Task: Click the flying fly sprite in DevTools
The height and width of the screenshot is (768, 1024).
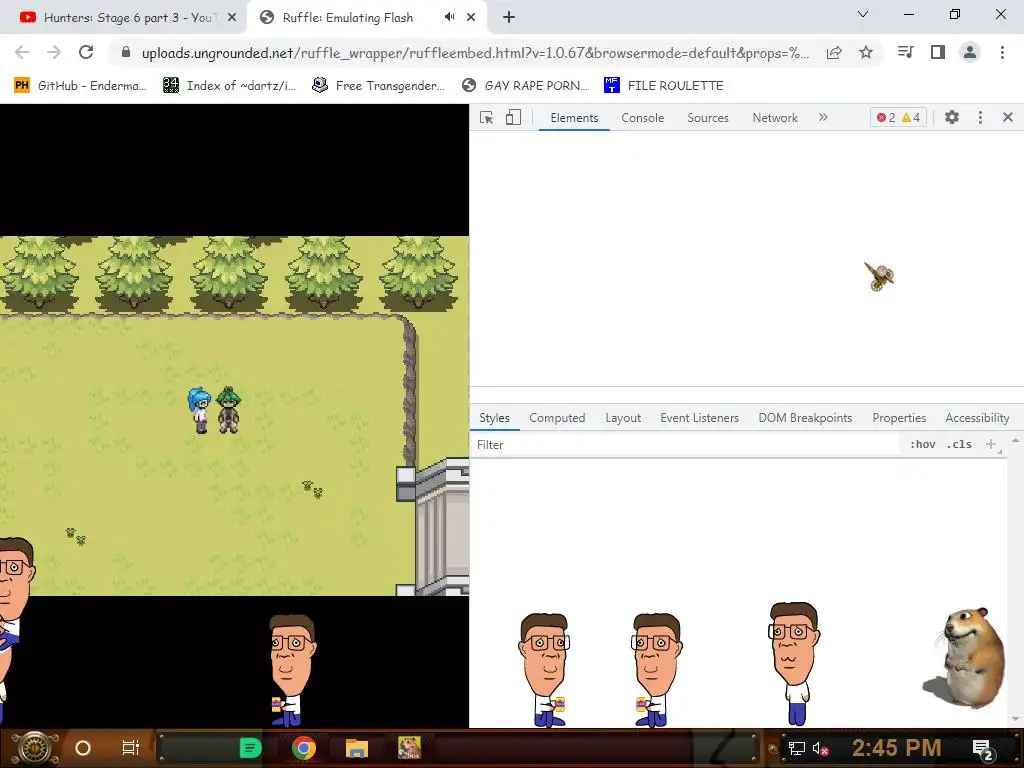Action: point(879,276)
